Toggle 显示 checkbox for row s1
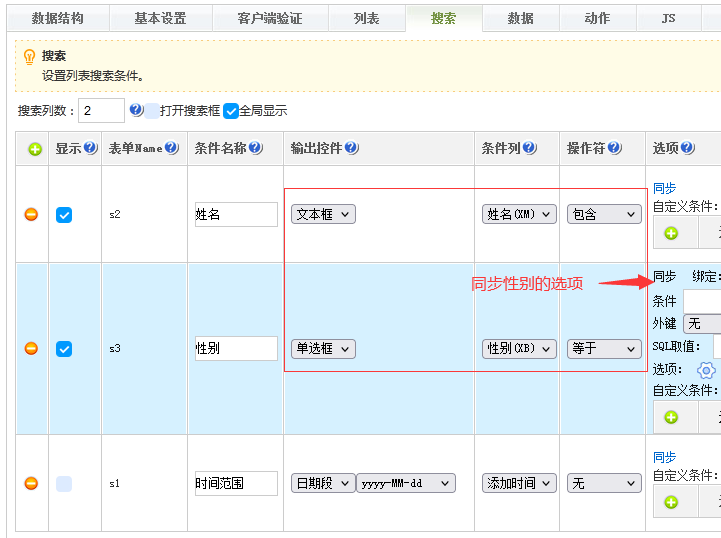This screenshot has height=538, width=721. tap(64, 483)
